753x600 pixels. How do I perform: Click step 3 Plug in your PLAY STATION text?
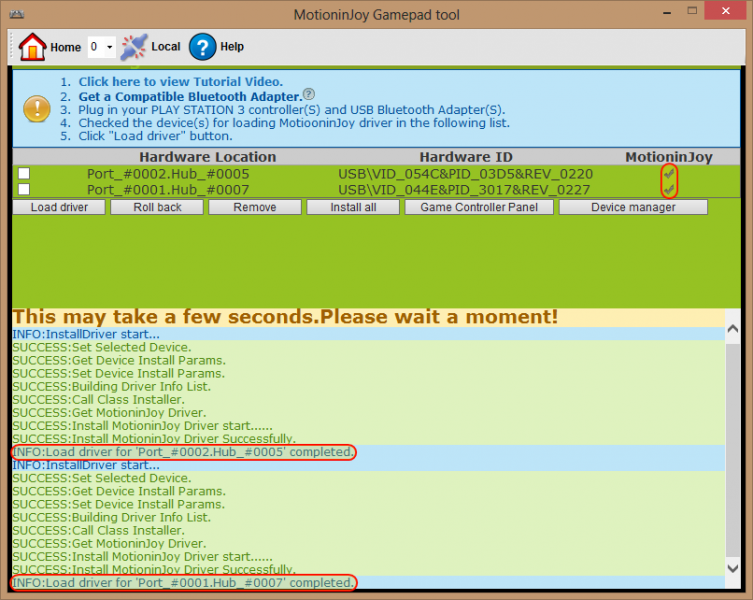(291, 110)
